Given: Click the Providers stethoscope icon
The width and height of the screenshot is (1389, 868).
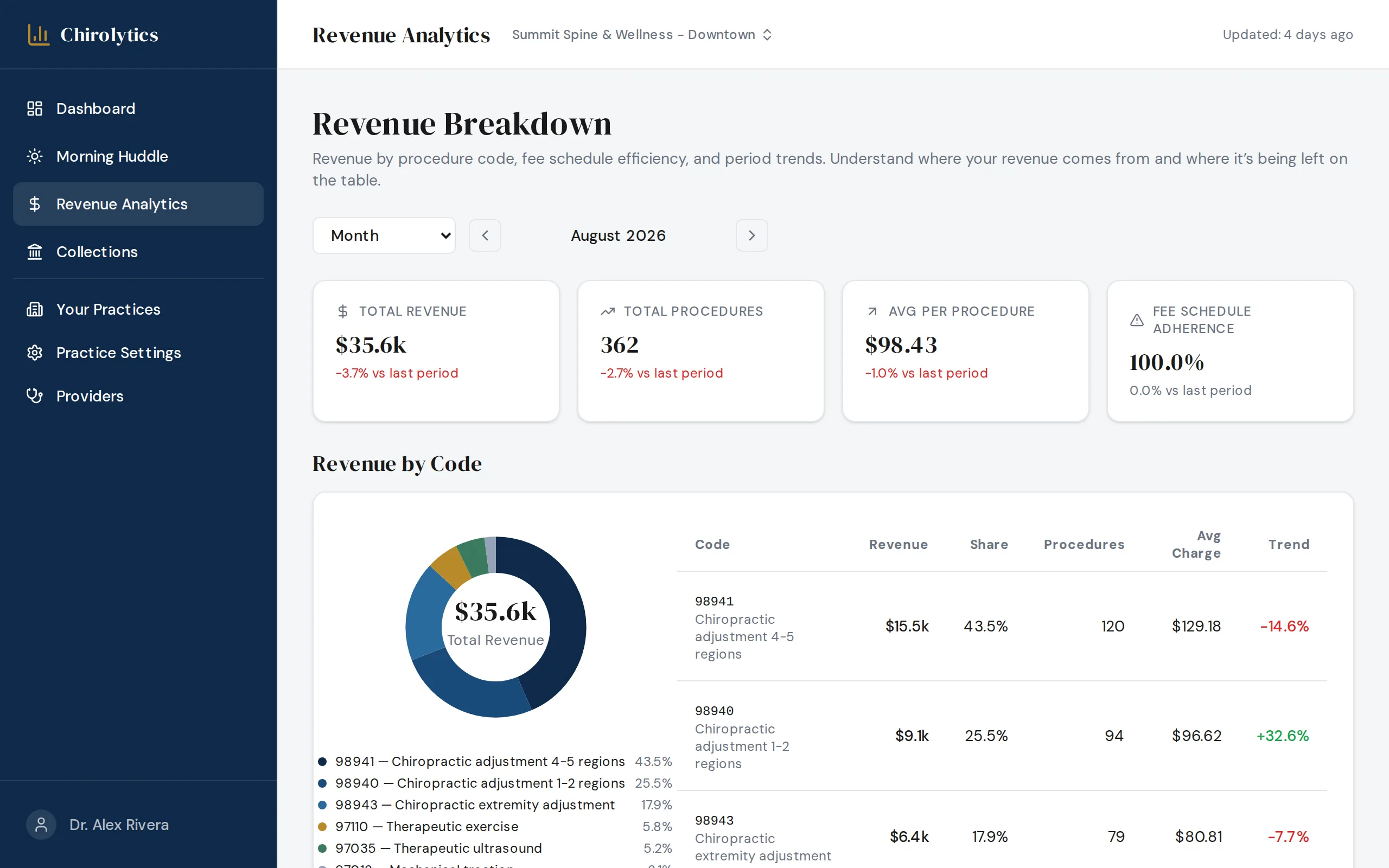Looking at the screenshot, I should click(34, 396).
